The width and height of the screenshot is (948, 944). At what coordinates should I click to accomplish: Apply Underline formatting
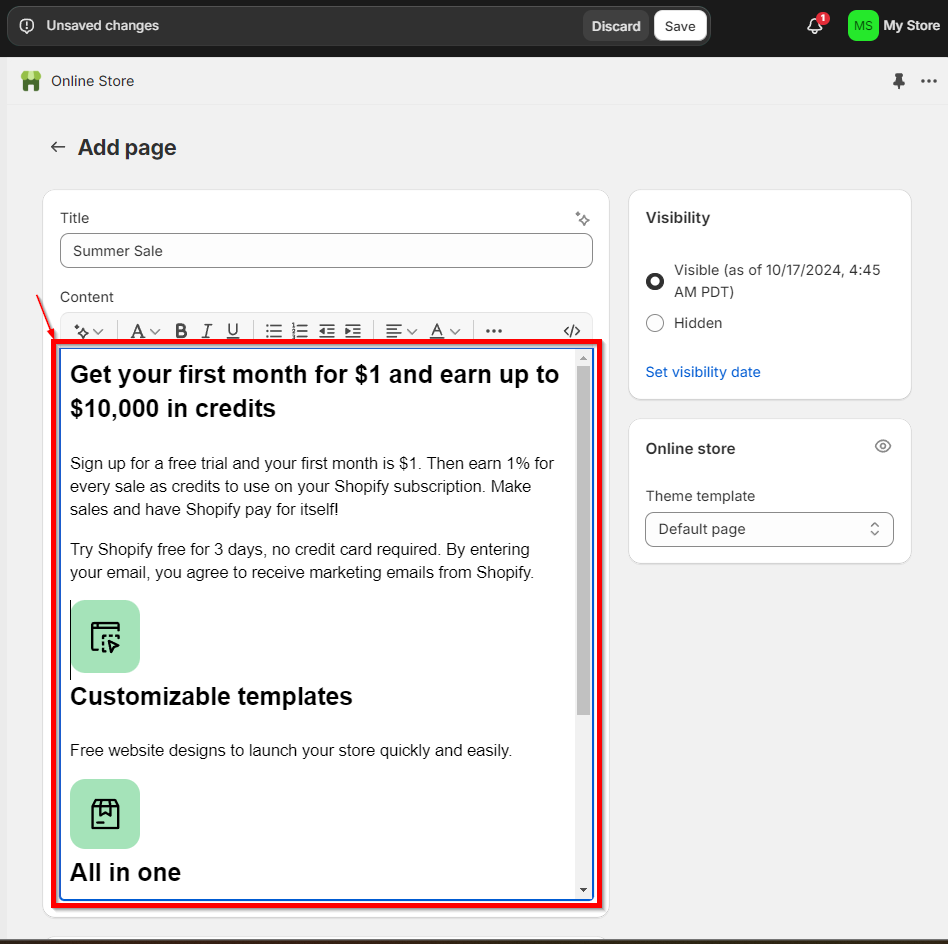pyautogui.click(x=233, y=331)
